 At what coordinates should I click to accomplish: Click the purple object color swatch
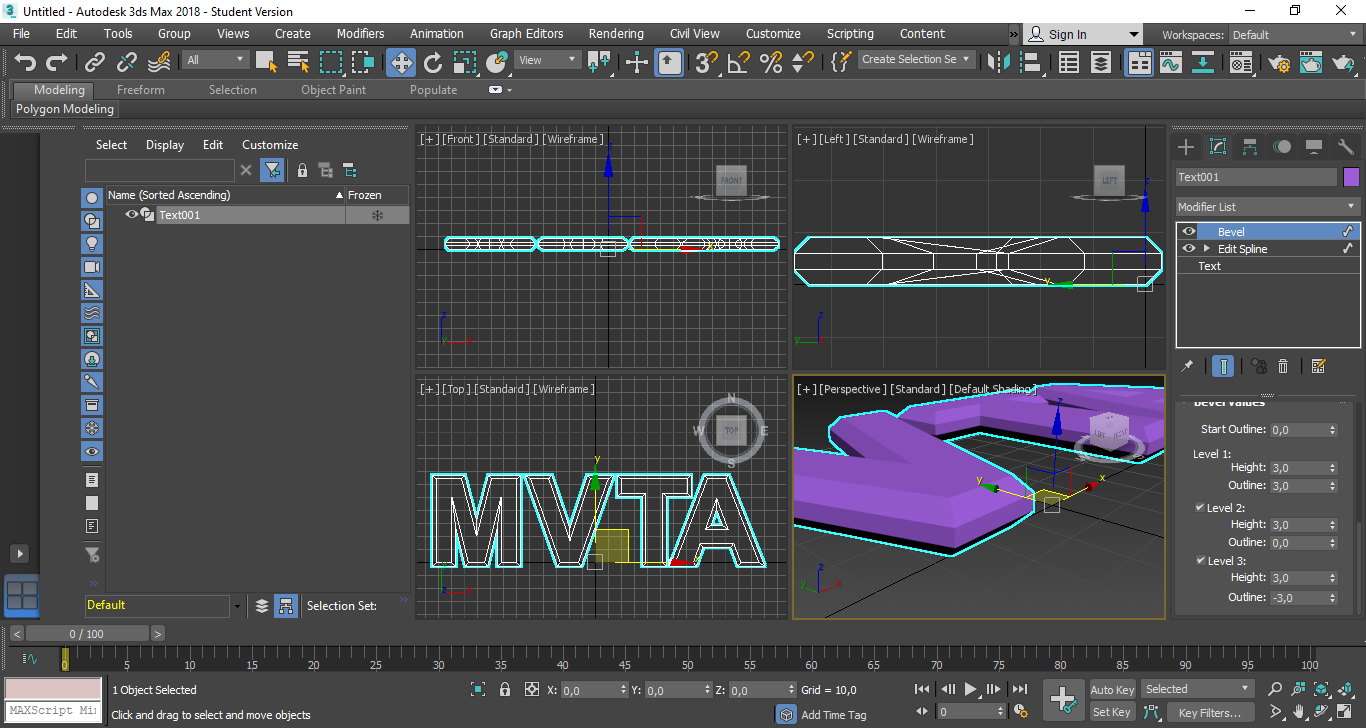pos(1351,177)
